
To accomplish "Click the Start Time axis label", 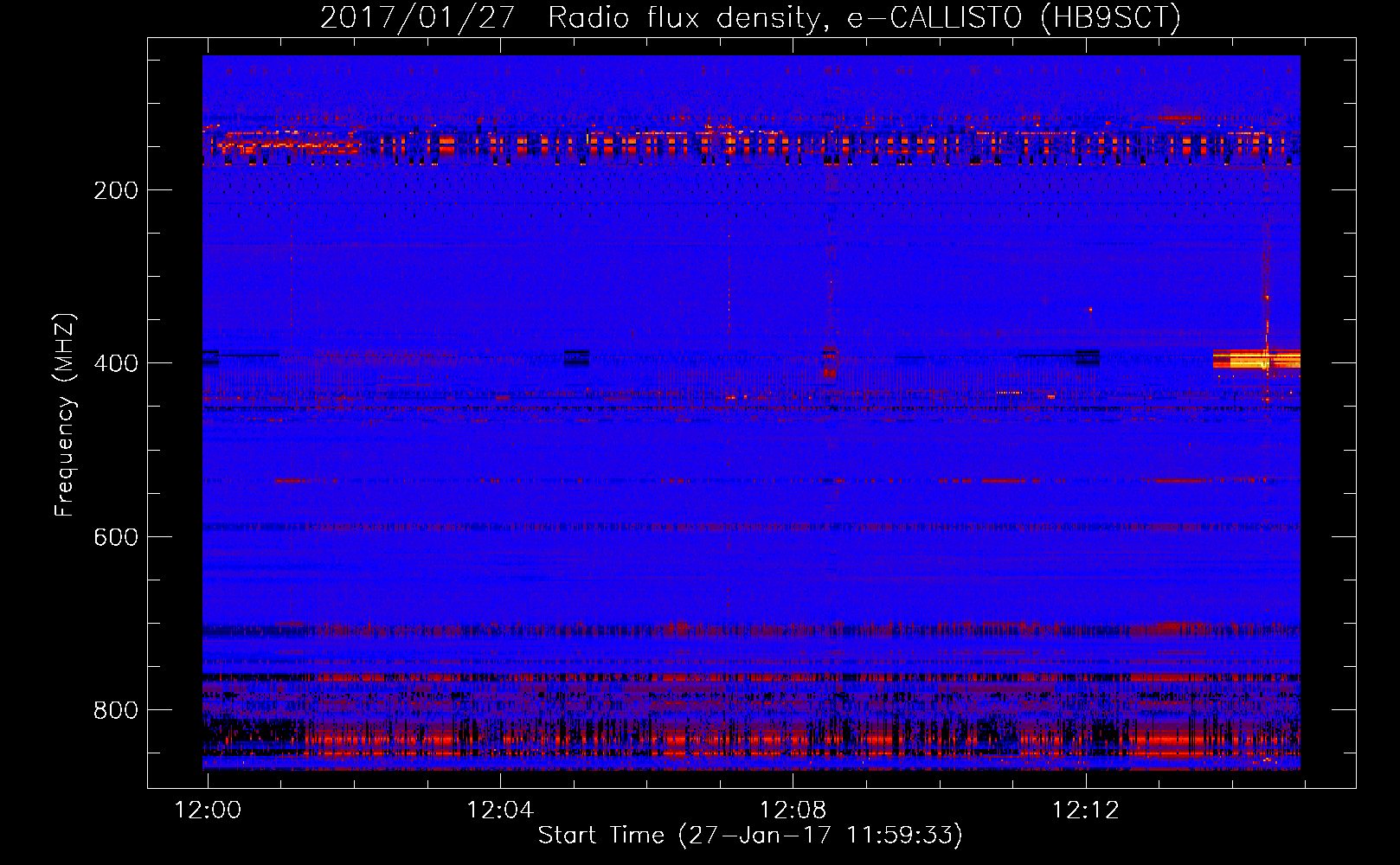I will [750, 836].
